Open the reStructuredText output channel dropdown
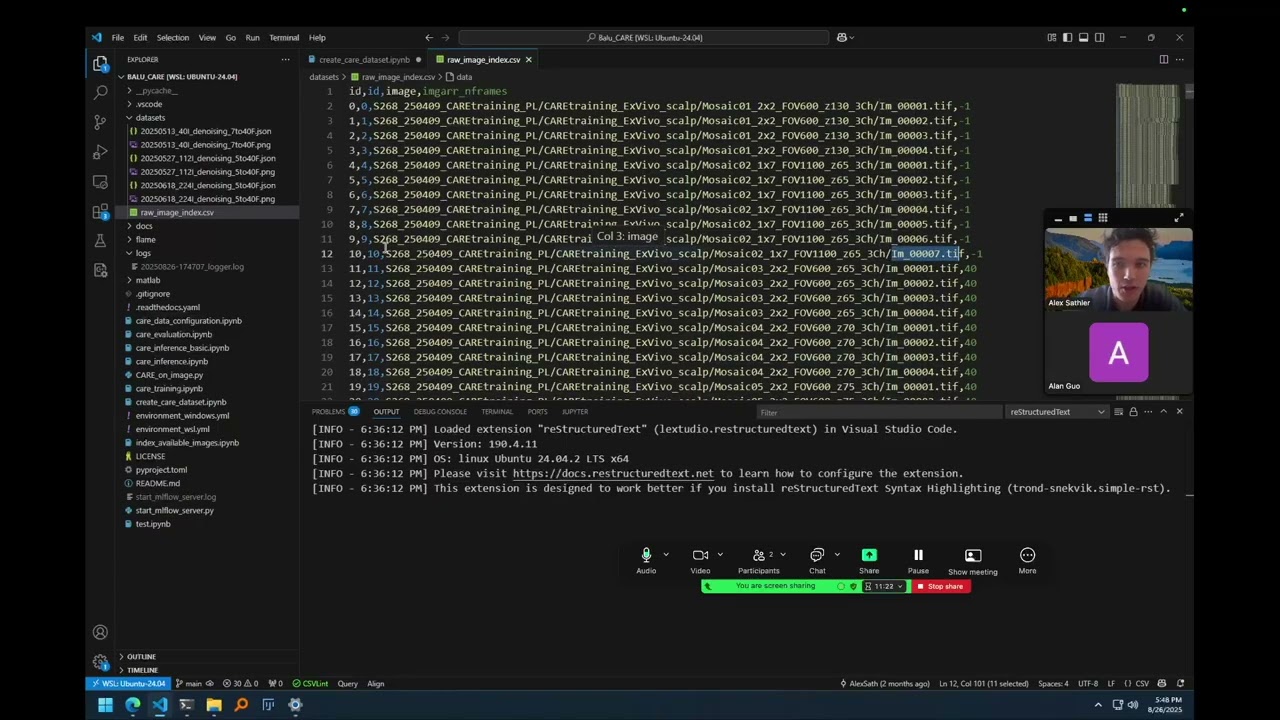The height and width of the screenshot is (720, 1280). coord(1057,412)
